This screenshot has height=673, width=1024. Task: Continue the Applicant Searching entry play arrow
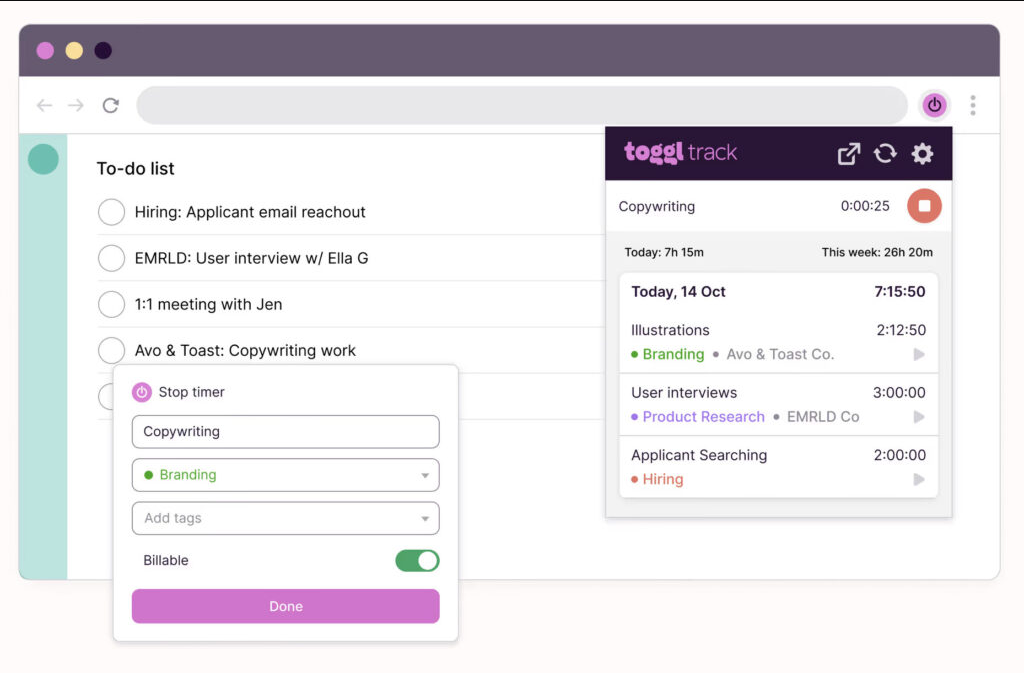pos(919,479)
